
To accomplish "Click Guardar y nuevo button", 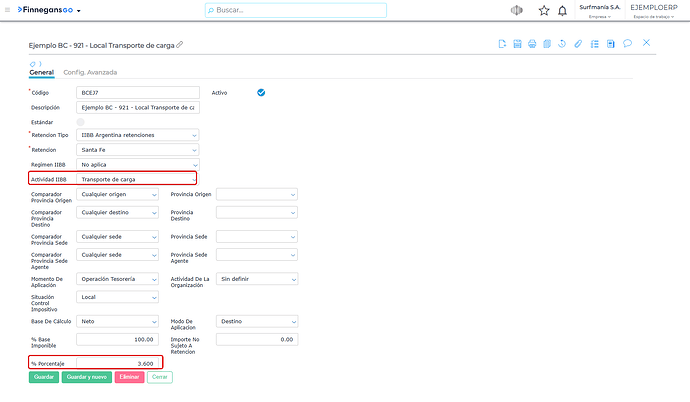I will click(x=87, y=377).
